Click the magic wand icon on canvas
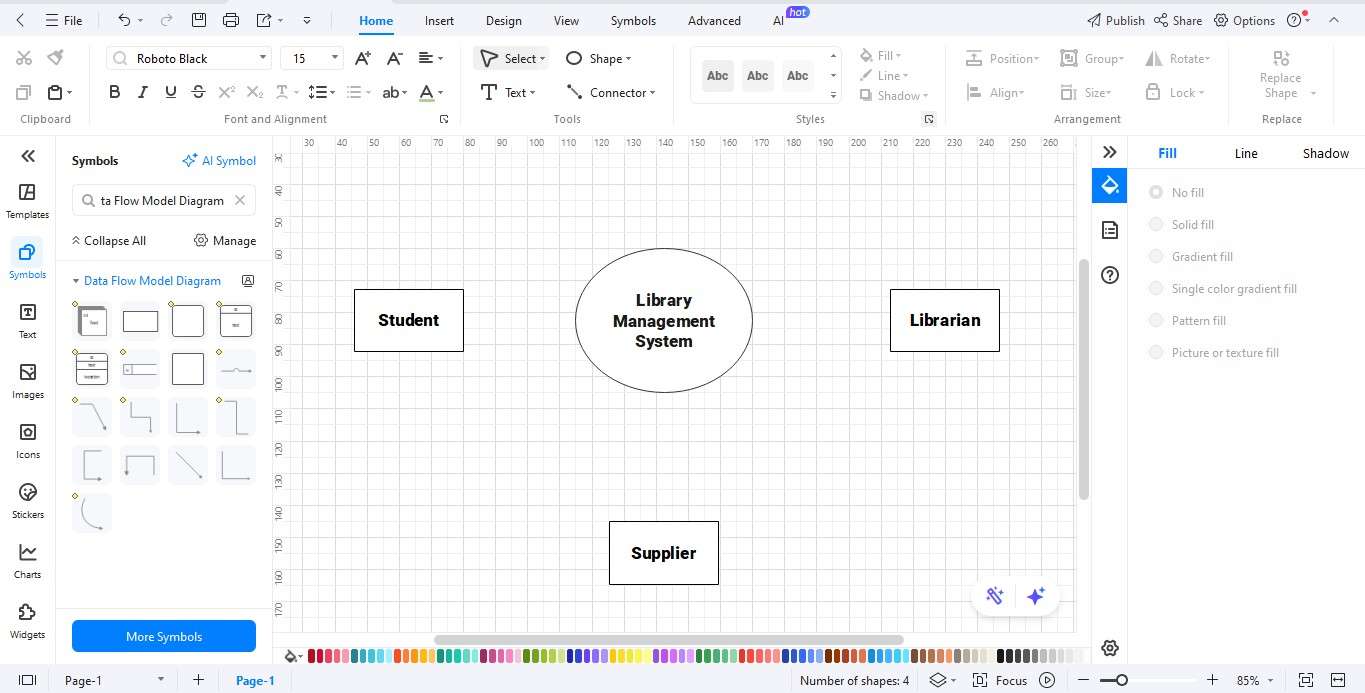1365x693 pixels. [x=994, y=596]
